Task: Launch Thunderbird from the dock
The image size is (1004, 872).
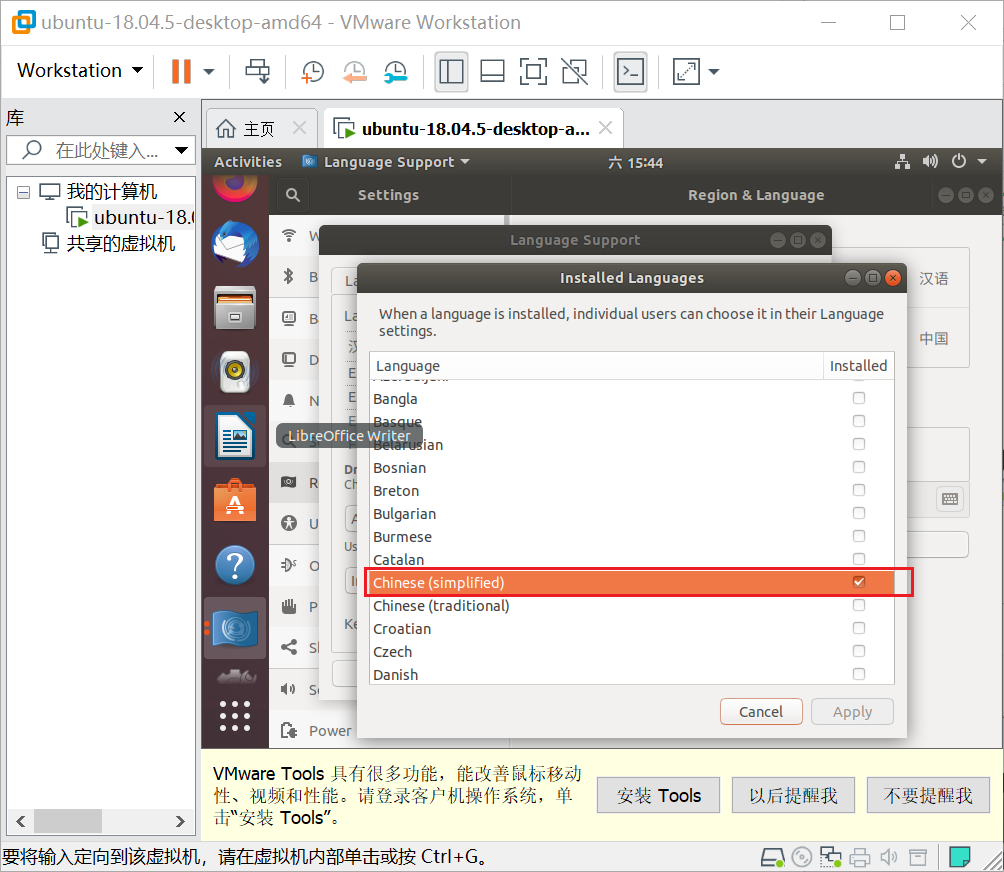Action: coord(235,244)
